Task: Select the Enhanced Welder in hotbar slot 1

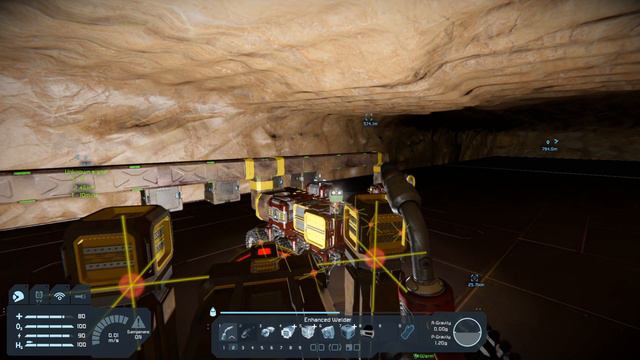Action: [228, 333]
